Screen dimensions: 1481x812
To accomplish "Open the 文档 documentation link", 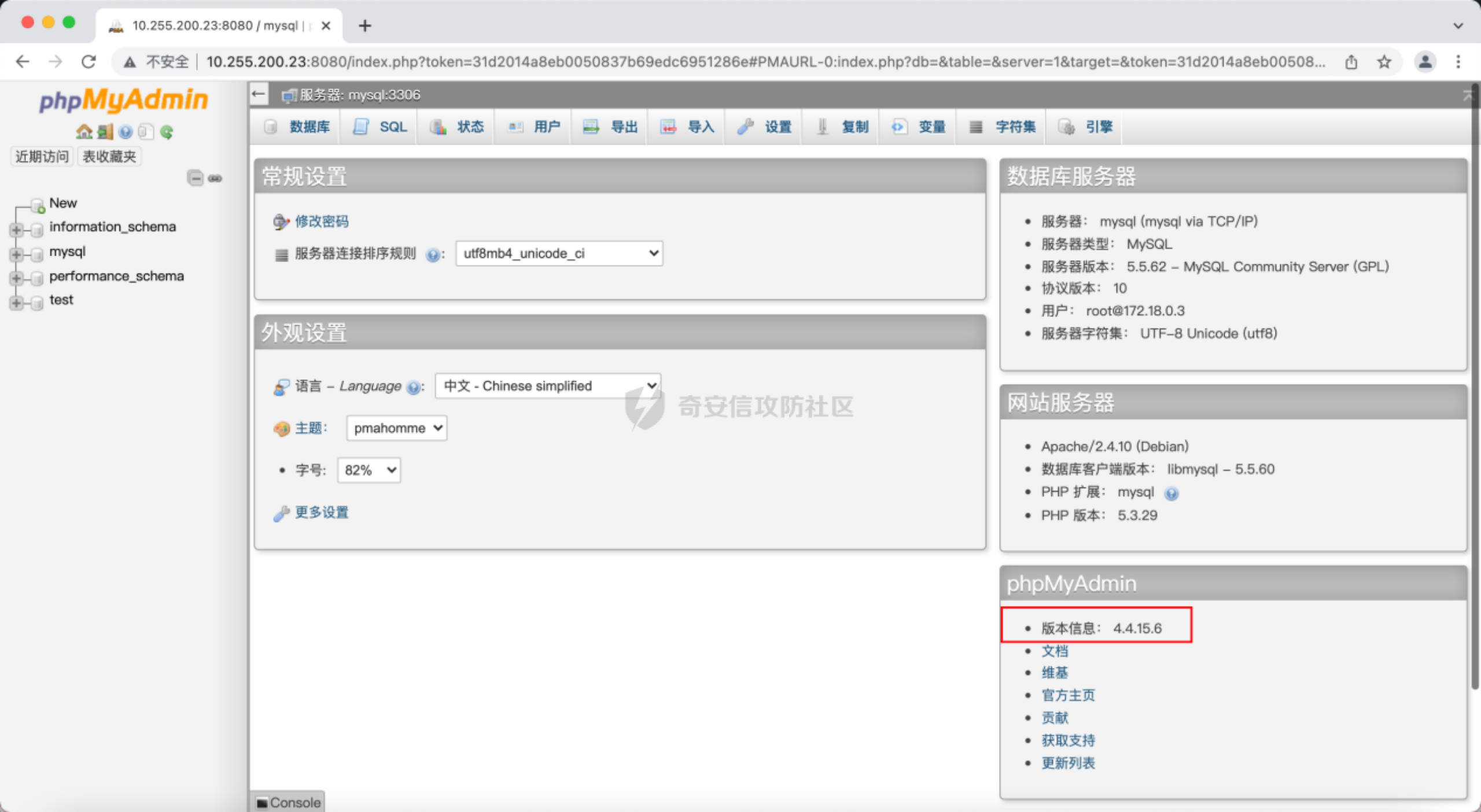I will point(1055,651).
